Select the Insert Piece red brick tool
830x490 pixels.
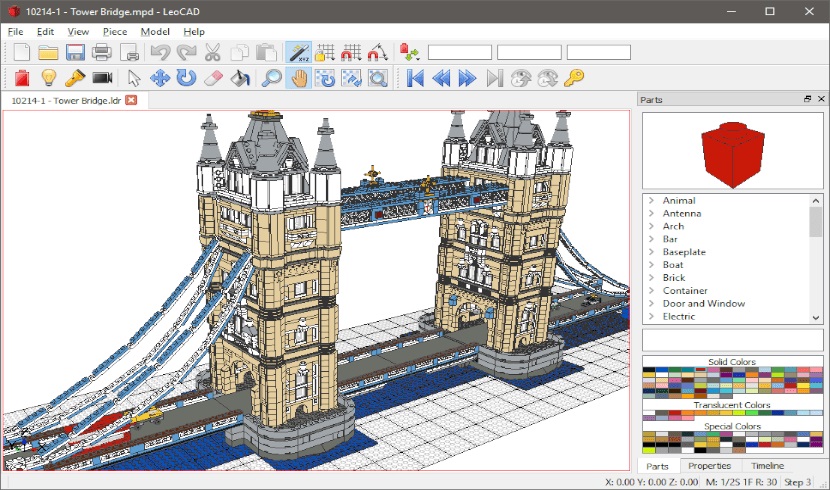(22, 78)
